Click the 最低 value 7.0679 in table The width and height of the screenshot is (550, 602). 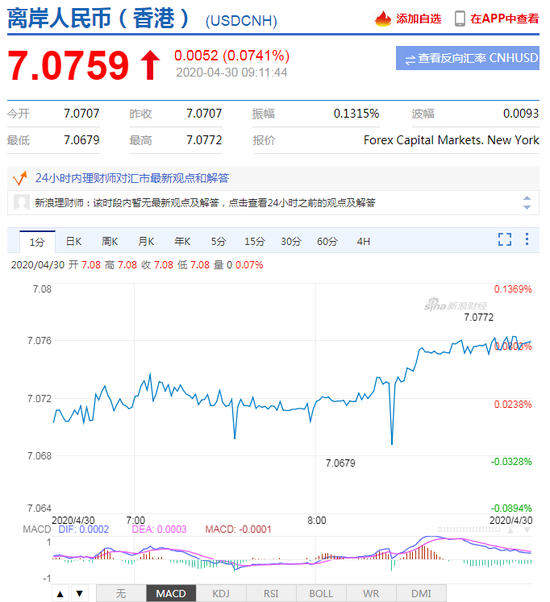(x=81, y=140)
